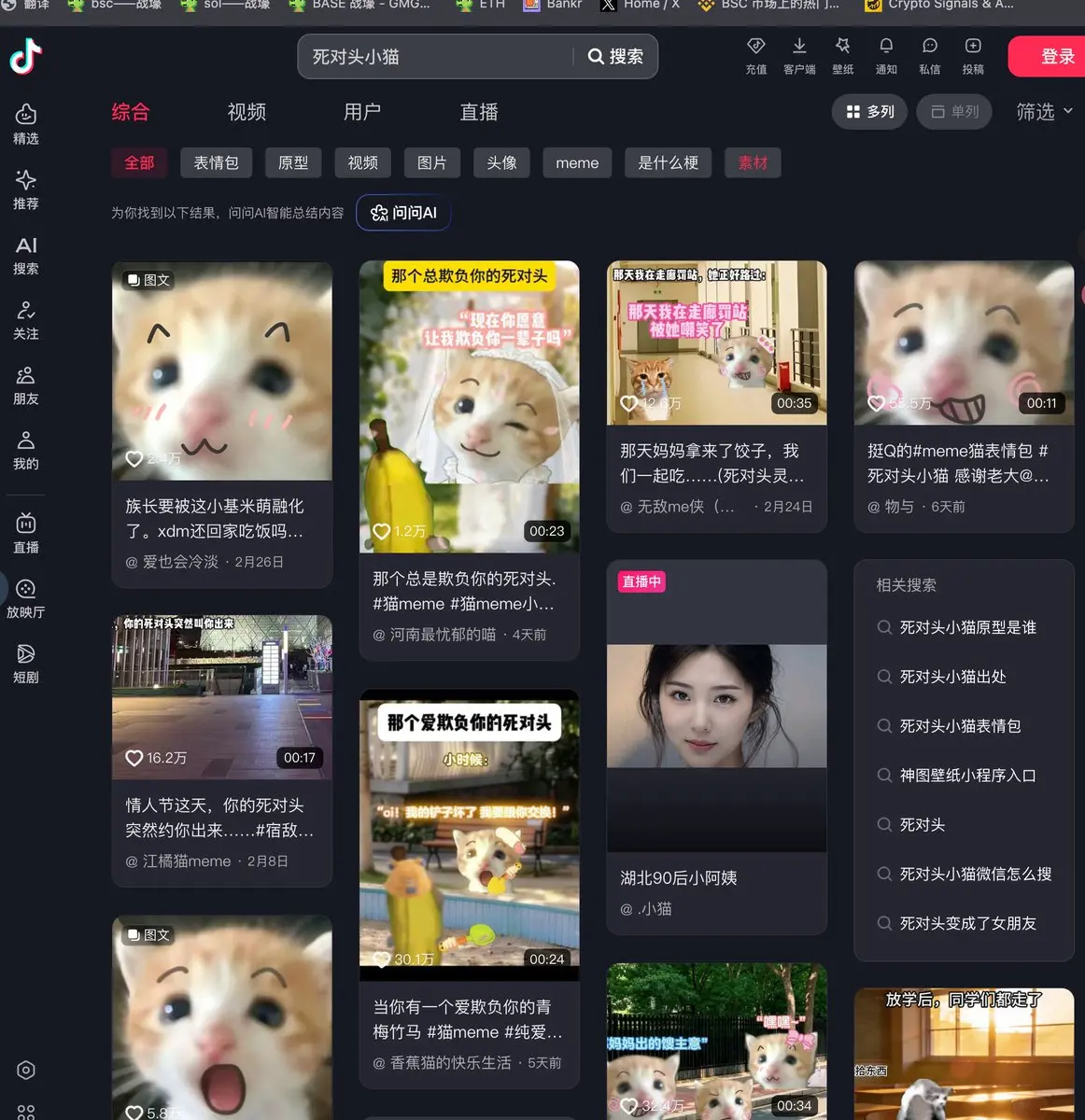The width and height of the screenshot is (1085, 1120).
Task: Open 推荐 in the sidebar
Action: point(26,189)
